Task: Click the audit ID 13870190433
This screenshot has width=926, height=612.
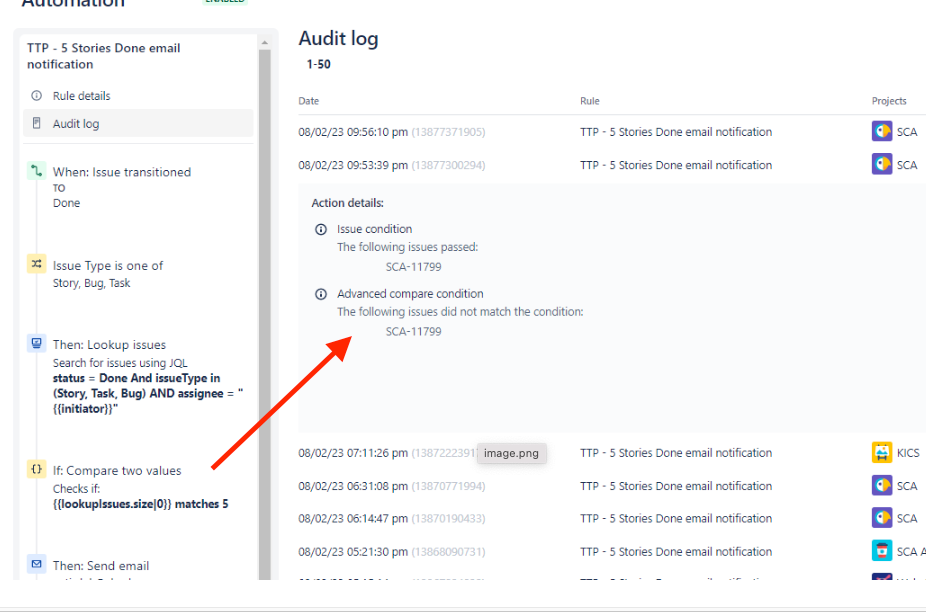Action: [x=448, y=519]
